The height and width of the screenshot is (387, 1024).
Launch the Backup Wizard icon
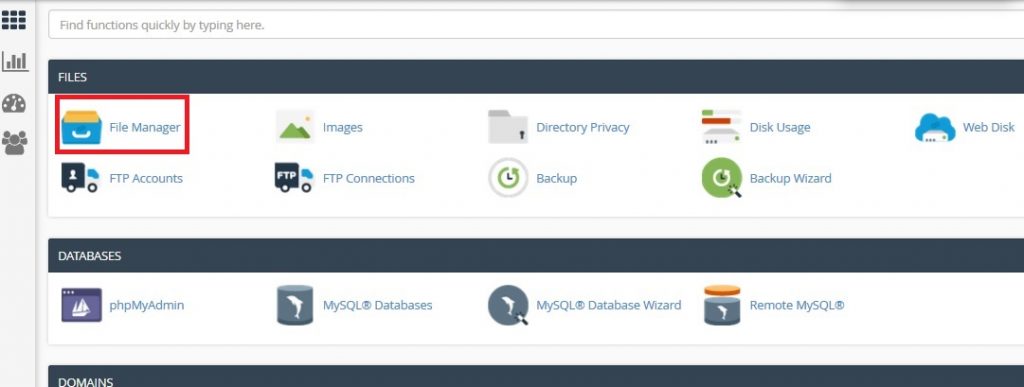[722, 178]
